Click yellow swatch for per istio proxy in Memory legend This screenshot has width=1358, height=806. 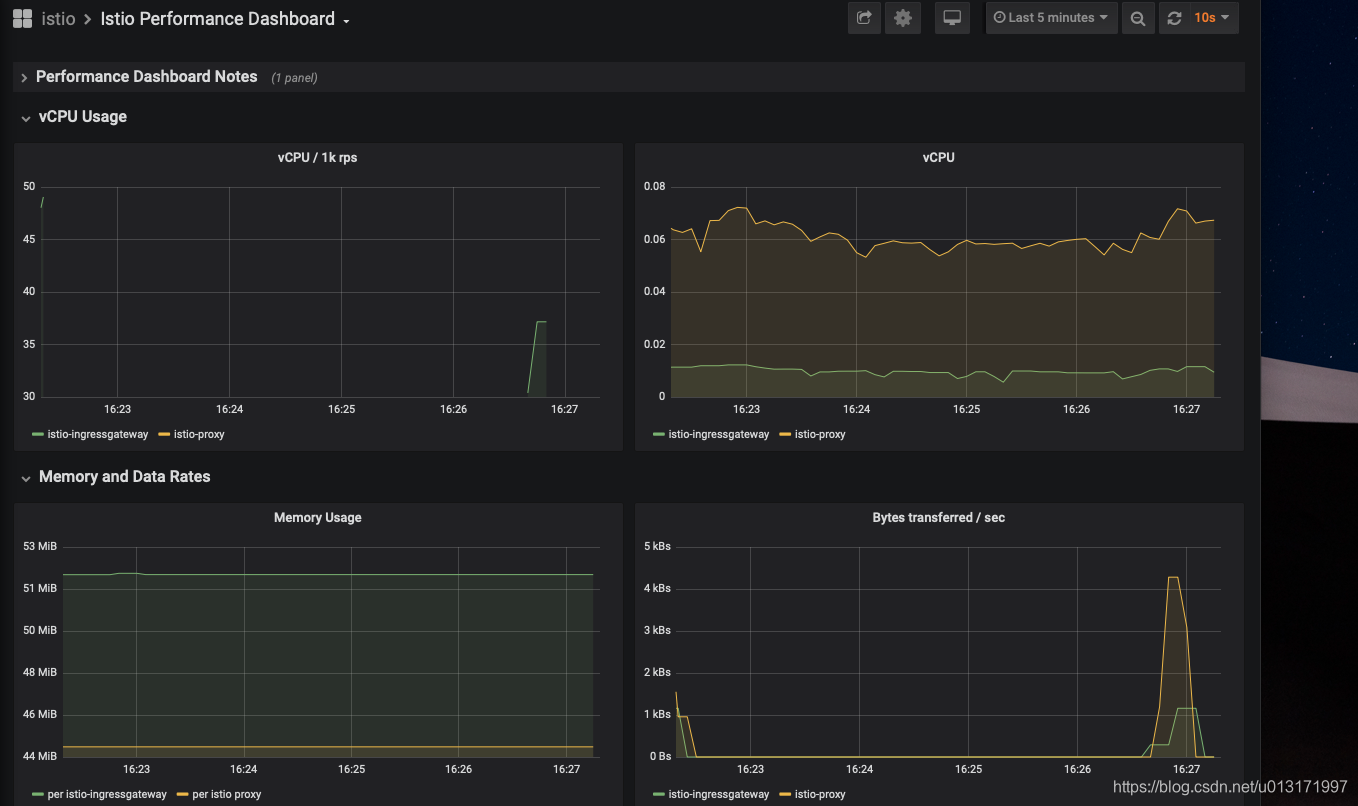click(182, 795)
